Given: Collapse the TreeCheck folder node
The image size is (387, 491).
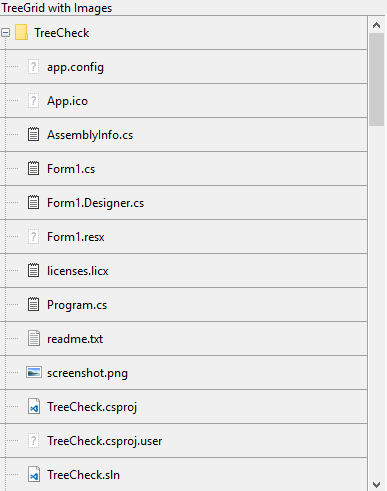Looking at the screenshot, I should tap(5, 33).
